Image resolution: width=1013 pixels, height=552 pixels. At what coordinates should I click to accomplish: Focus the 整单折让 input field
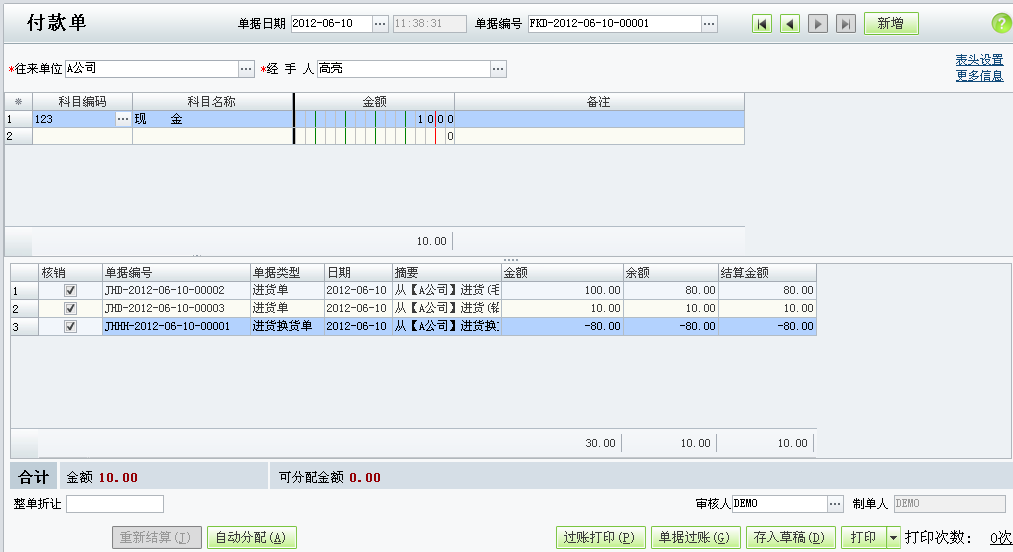click(115, 504)
